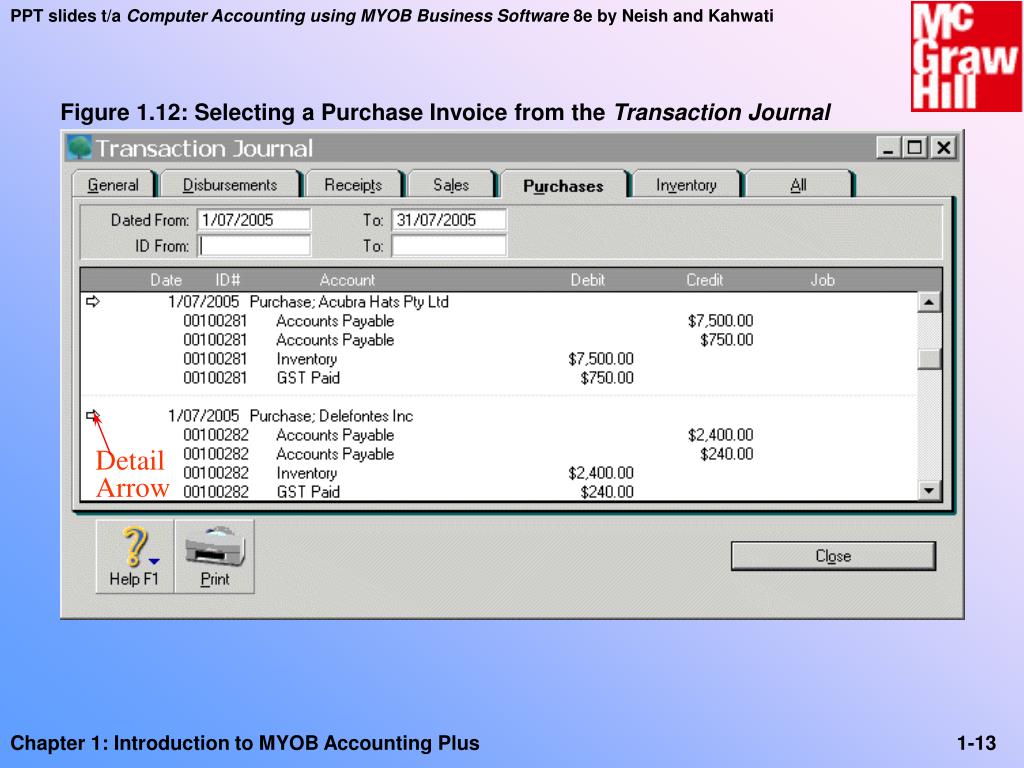Minimize the Transaction Journal window
1024x768 pixels.
tap(888, 148)
